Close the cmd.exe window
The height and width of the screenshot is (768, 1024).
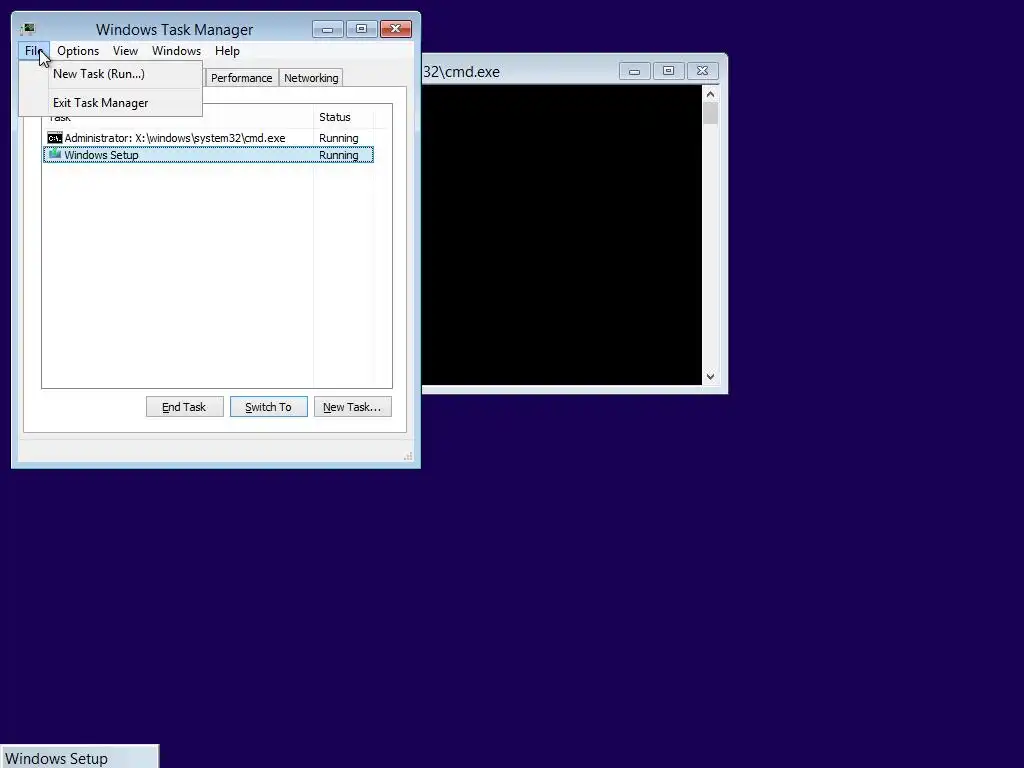702,71
